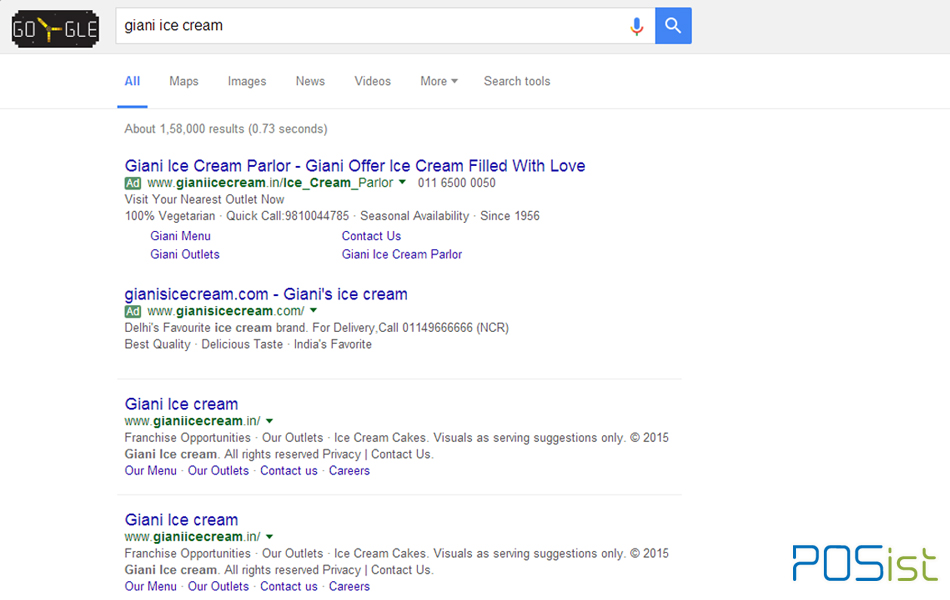Click the '100% Vegetarian · Quick Call' ad line
This screenshot has height=600, width=950.
tap(332, 215)
